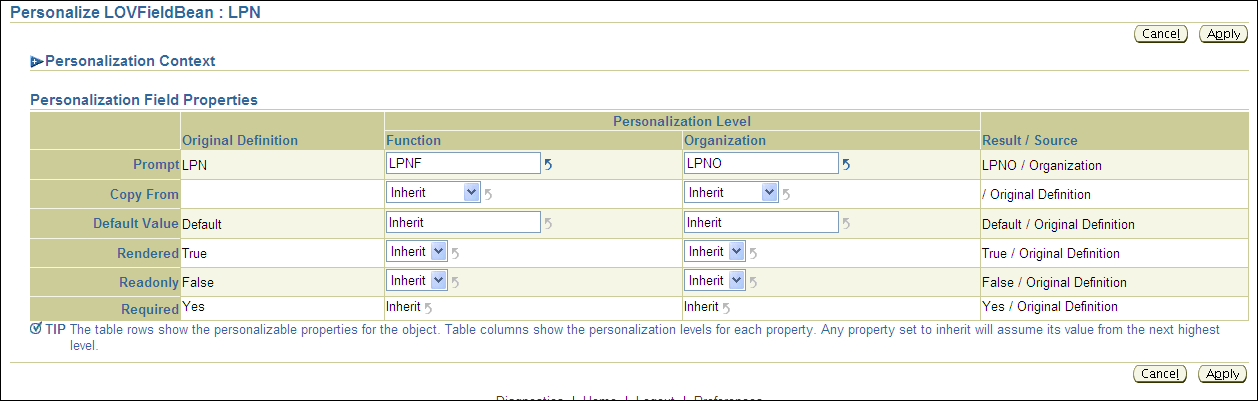
Task: Click the Prompt row label
Action: point(155,165)
